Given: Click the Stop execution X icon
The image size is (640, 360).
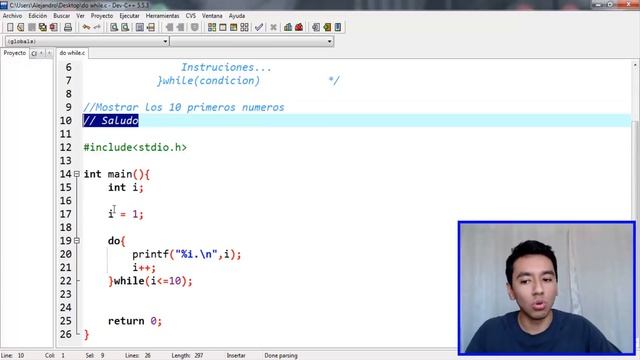Looking at the screenshot, I should pyautogui.click(x=273, y=27).
